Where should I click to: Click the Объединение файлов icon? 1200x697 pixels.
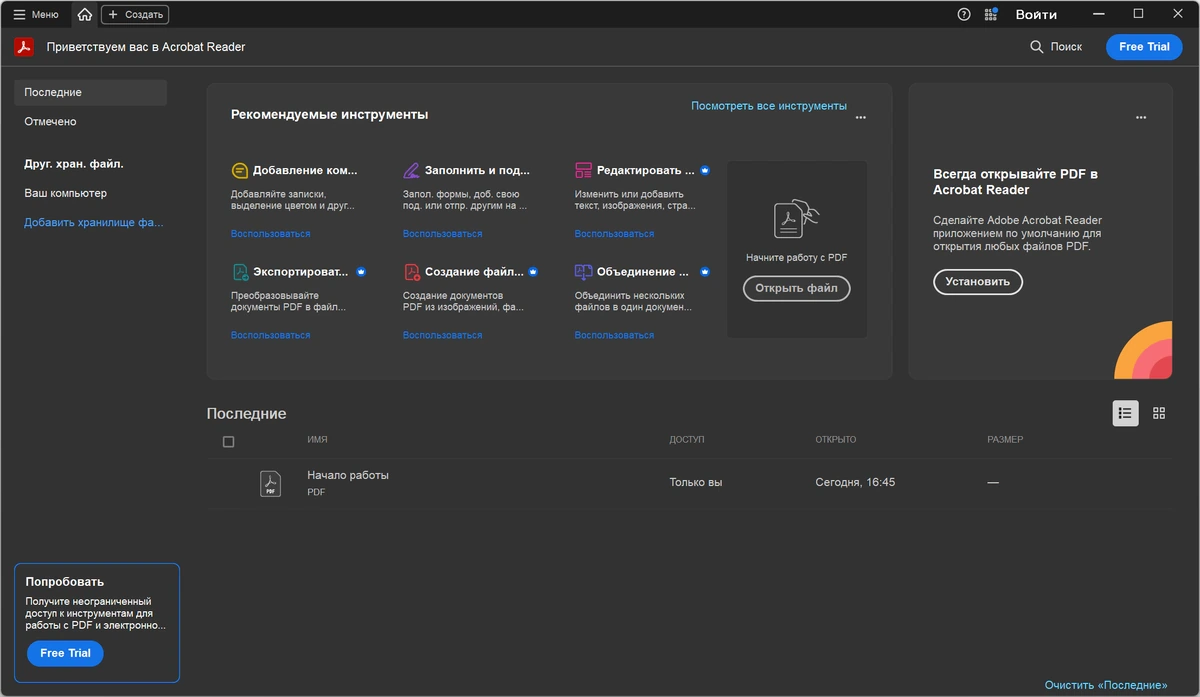pos(584,272)
